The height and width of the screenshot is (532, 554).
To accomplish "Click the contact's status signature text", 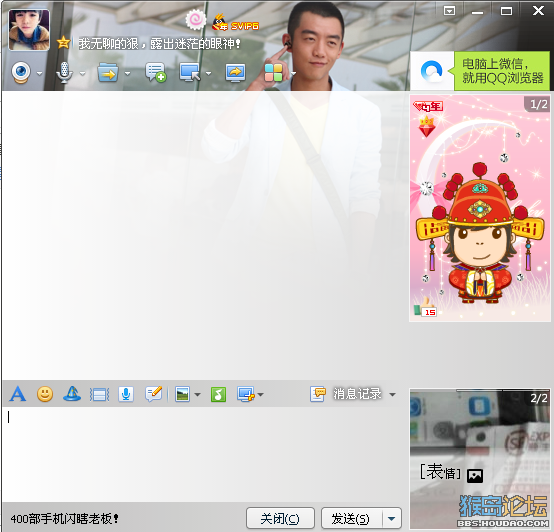I will pyautogui.click(x=159, y=43).
